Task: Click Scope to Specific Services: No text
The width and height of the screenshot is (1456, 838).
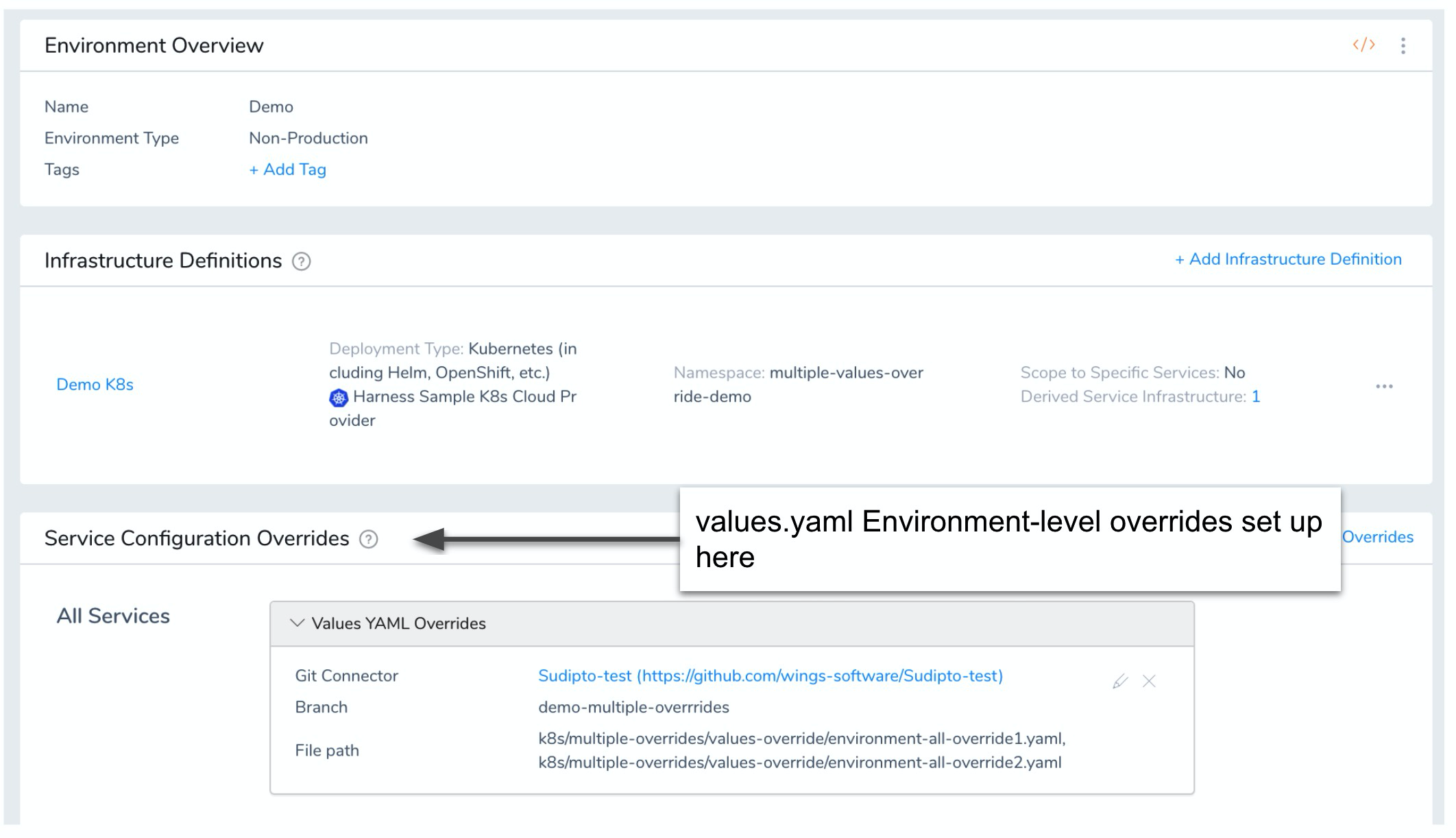Action: [x=1132, y=373]
